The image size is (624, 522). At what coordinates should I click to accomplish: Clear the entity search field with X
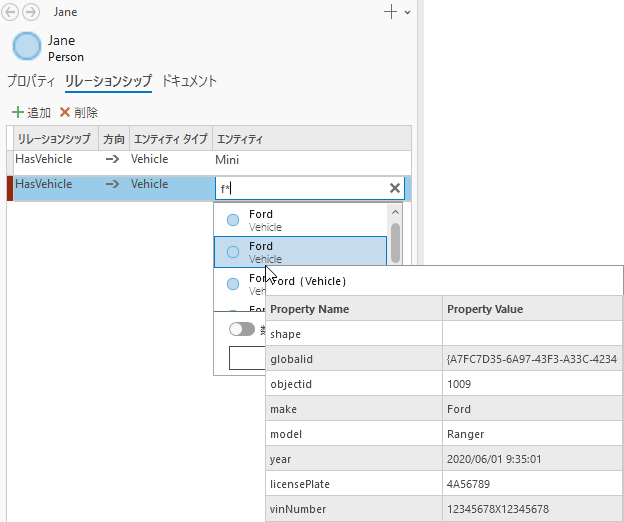pyautogui.click(x=395, y=188)
